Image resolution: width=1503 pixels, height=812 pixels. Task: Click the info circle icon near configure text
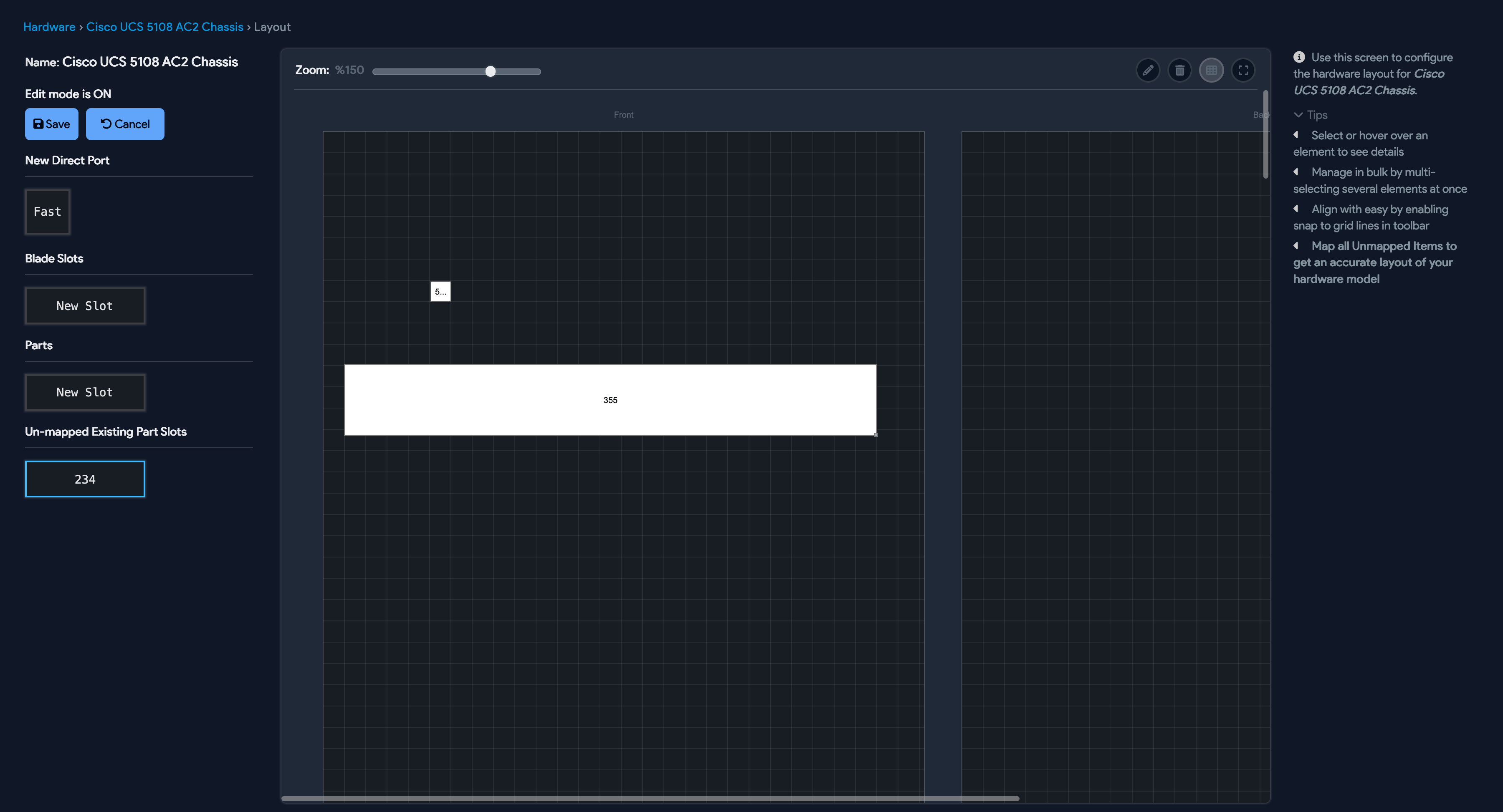[x=1299, y=57]
